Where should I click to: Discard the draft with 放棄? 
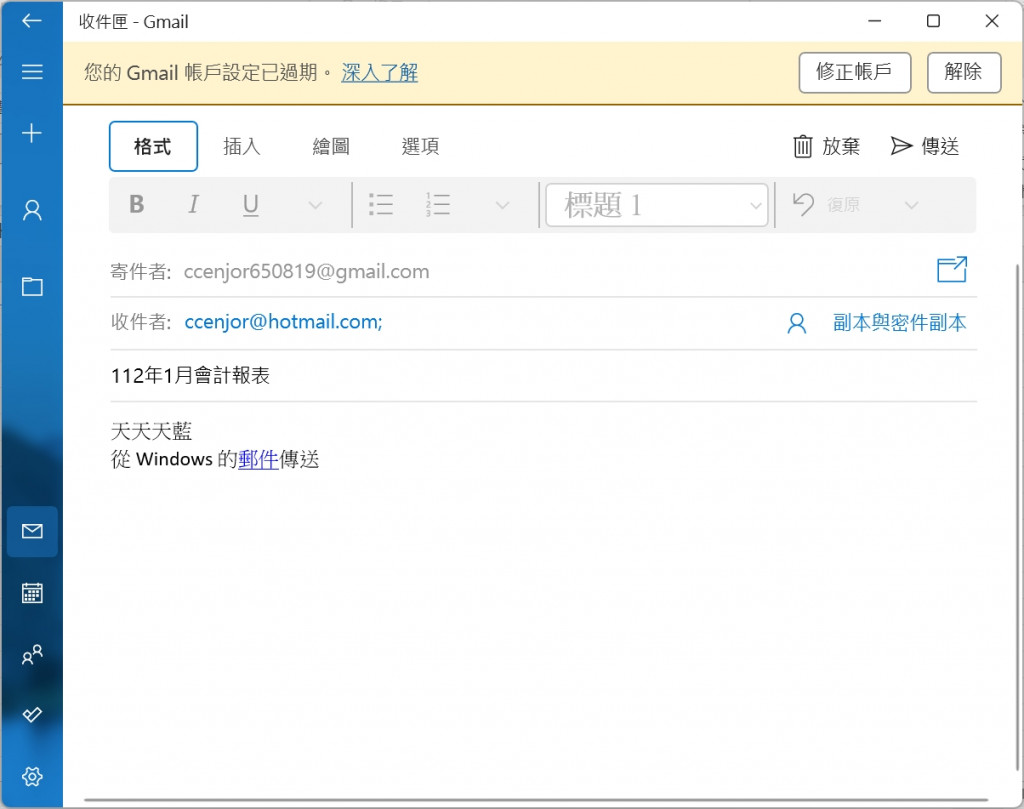coord(826,146)
